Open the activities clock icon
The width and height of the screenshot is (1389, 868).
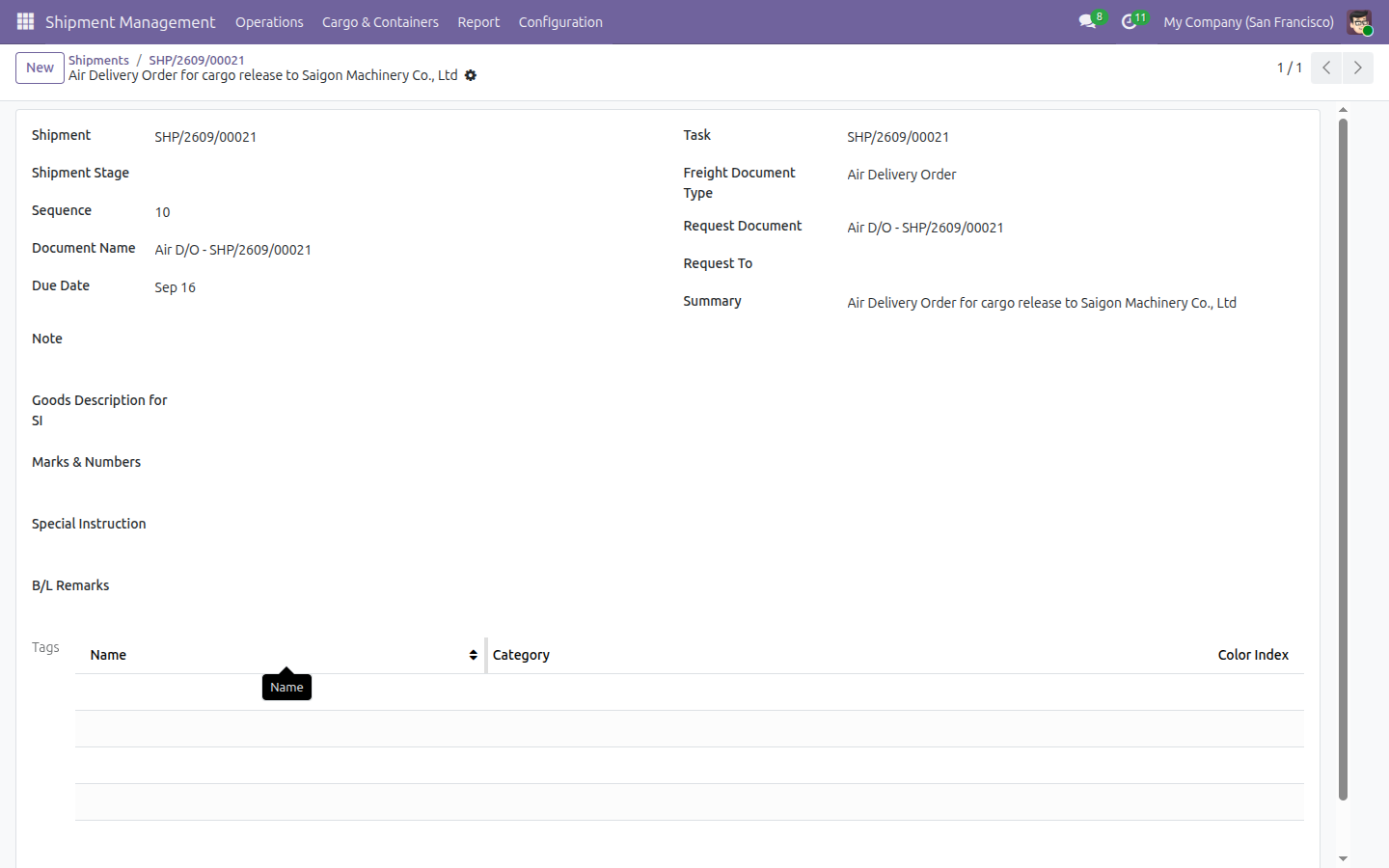(1129, 21)
